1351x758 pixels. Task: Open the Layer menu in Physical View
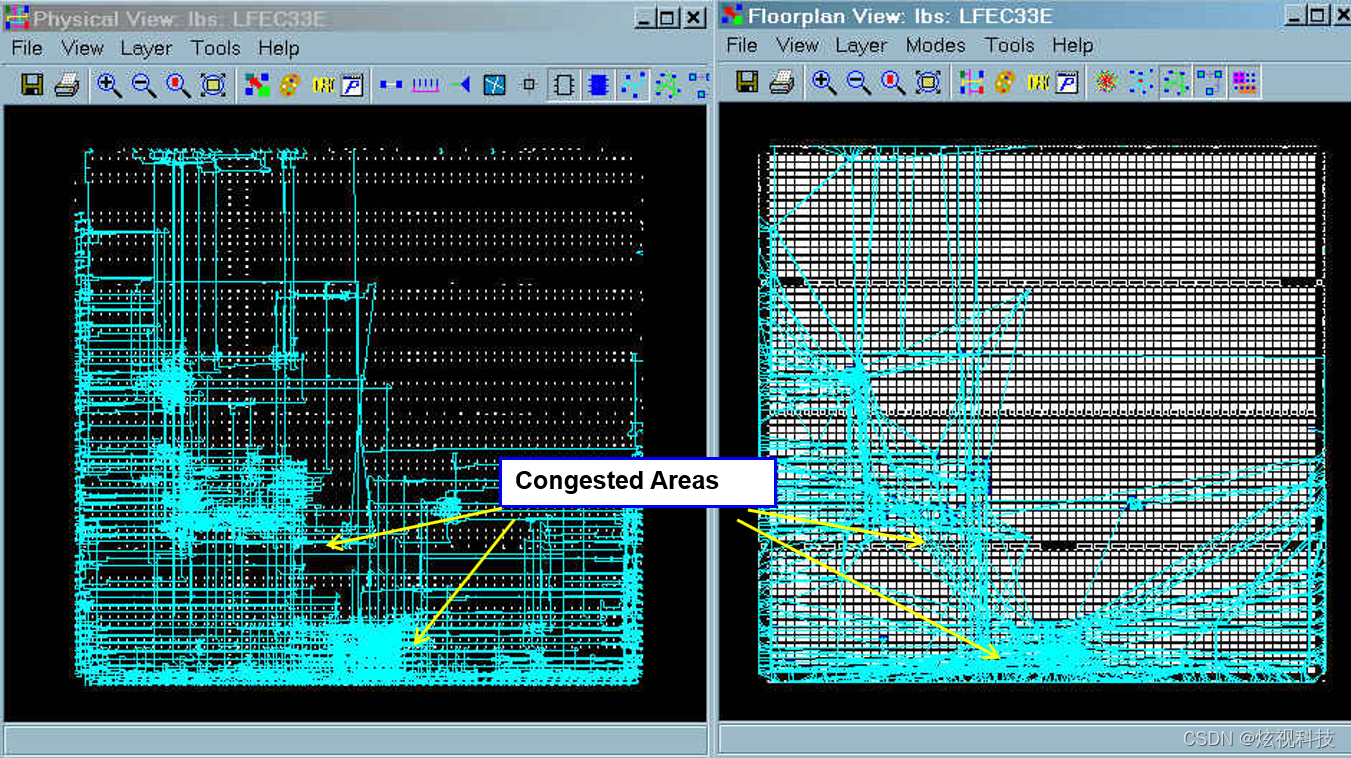pos(146,48)
